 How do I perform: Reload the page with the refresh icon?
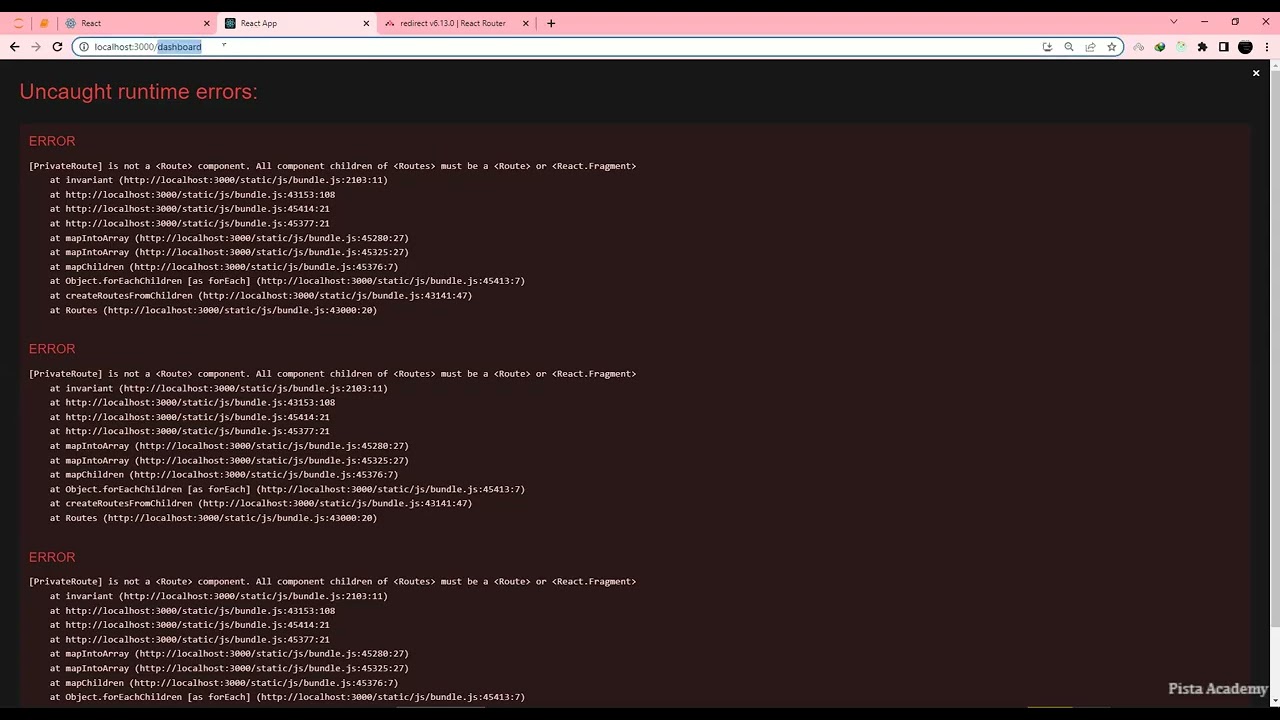pos(57,47)
